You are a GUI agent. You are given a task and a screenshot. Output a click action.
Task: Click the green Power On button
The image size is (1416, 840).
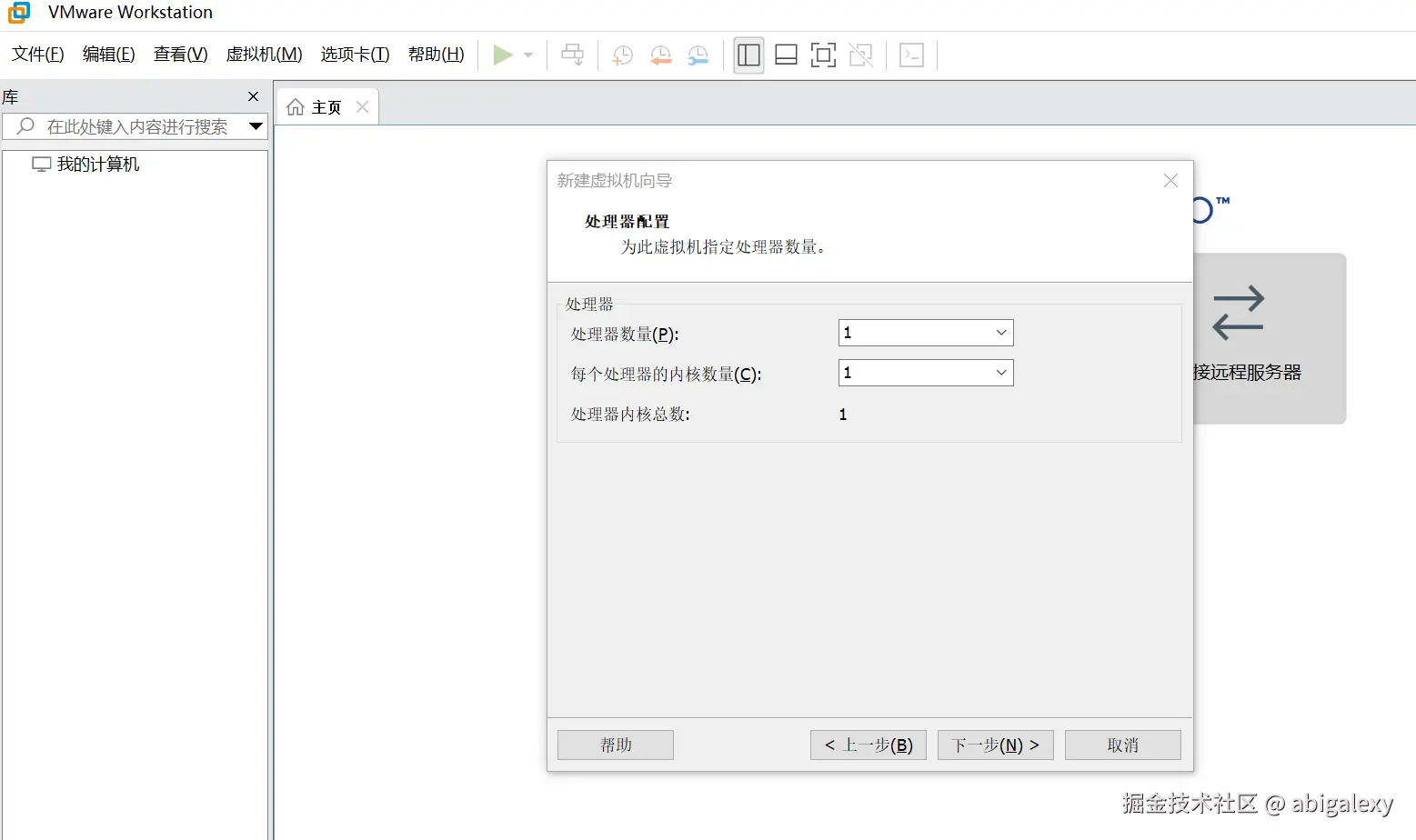point(504,55)
